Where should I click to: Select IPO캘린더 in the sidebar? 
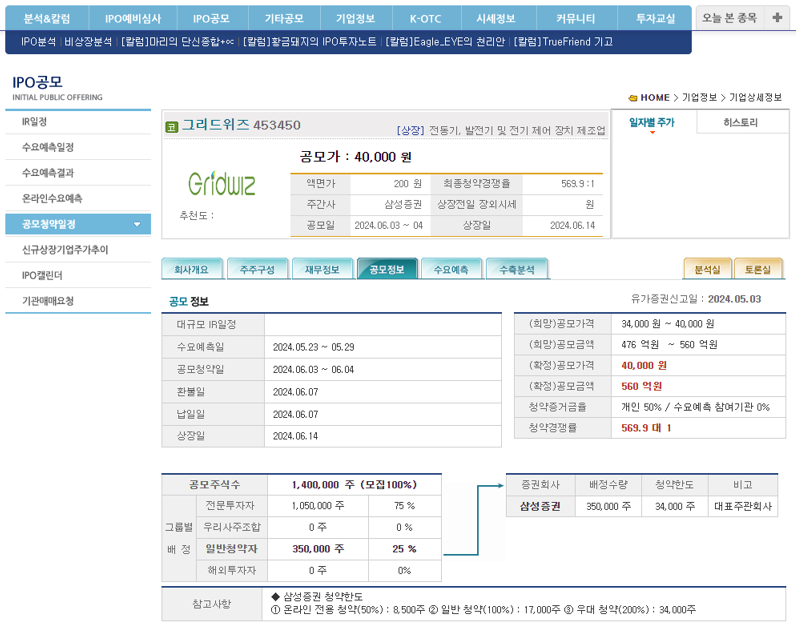click(78, 275)
